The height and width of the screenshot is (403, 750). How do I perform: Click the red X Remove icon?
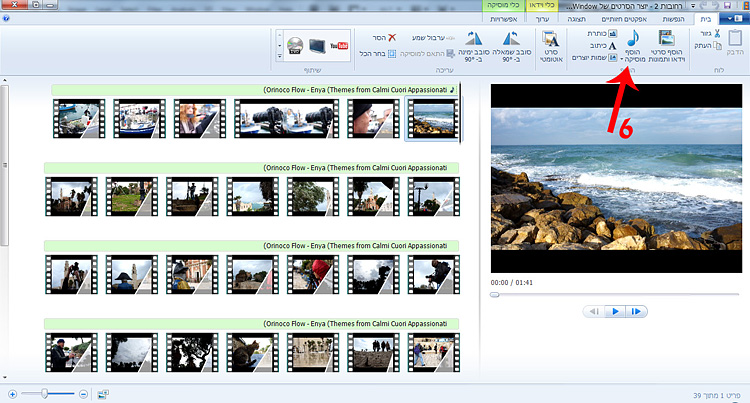tap(393, 38)
